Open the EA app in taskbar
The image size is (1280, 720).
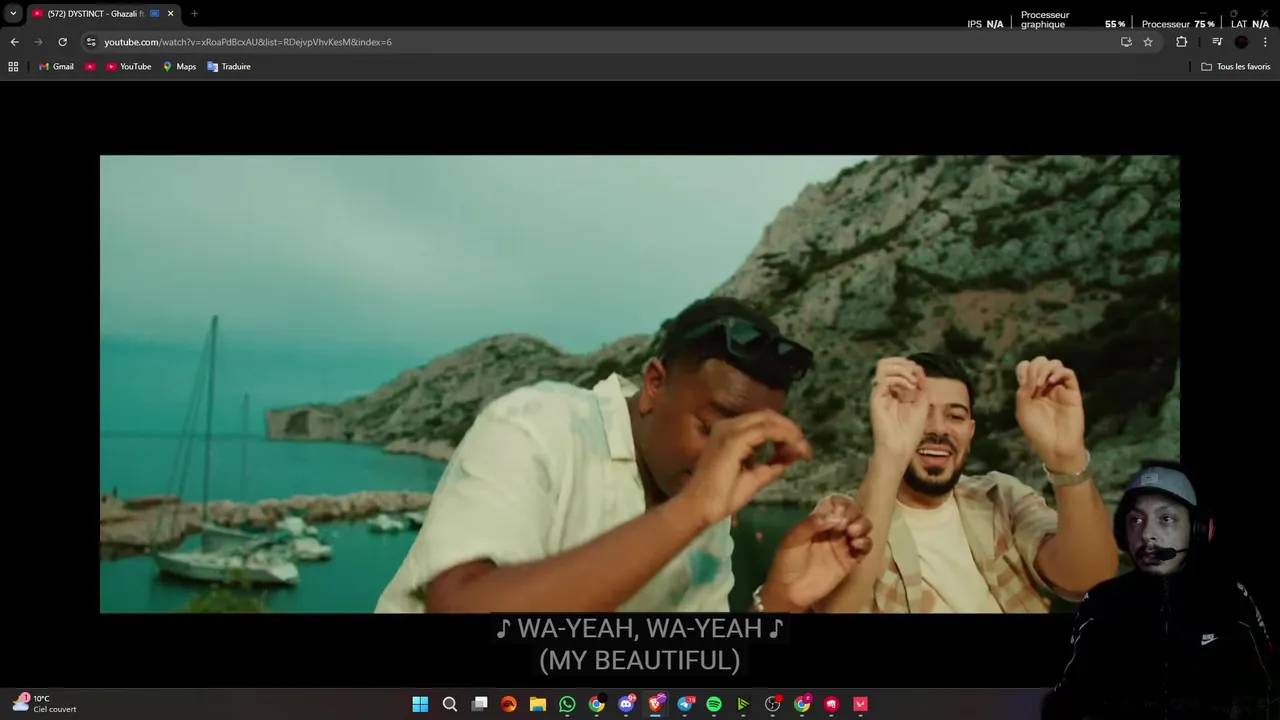pyautogui.click(x=509, y=704)
